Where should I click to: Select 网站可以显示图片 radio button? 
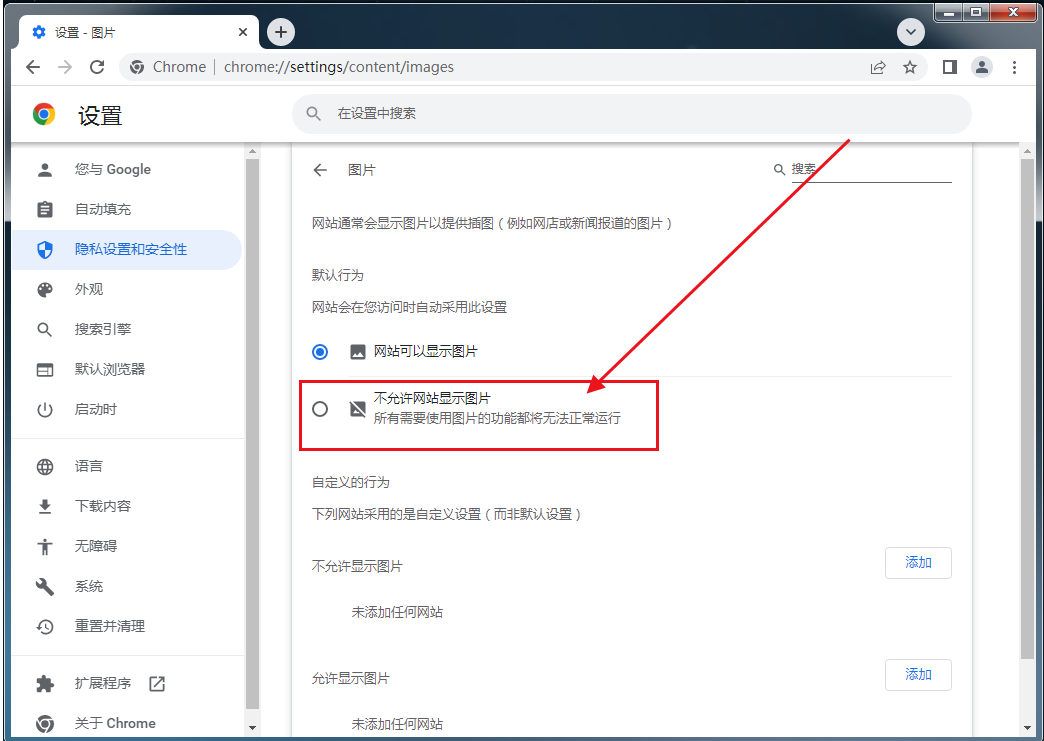320,352
